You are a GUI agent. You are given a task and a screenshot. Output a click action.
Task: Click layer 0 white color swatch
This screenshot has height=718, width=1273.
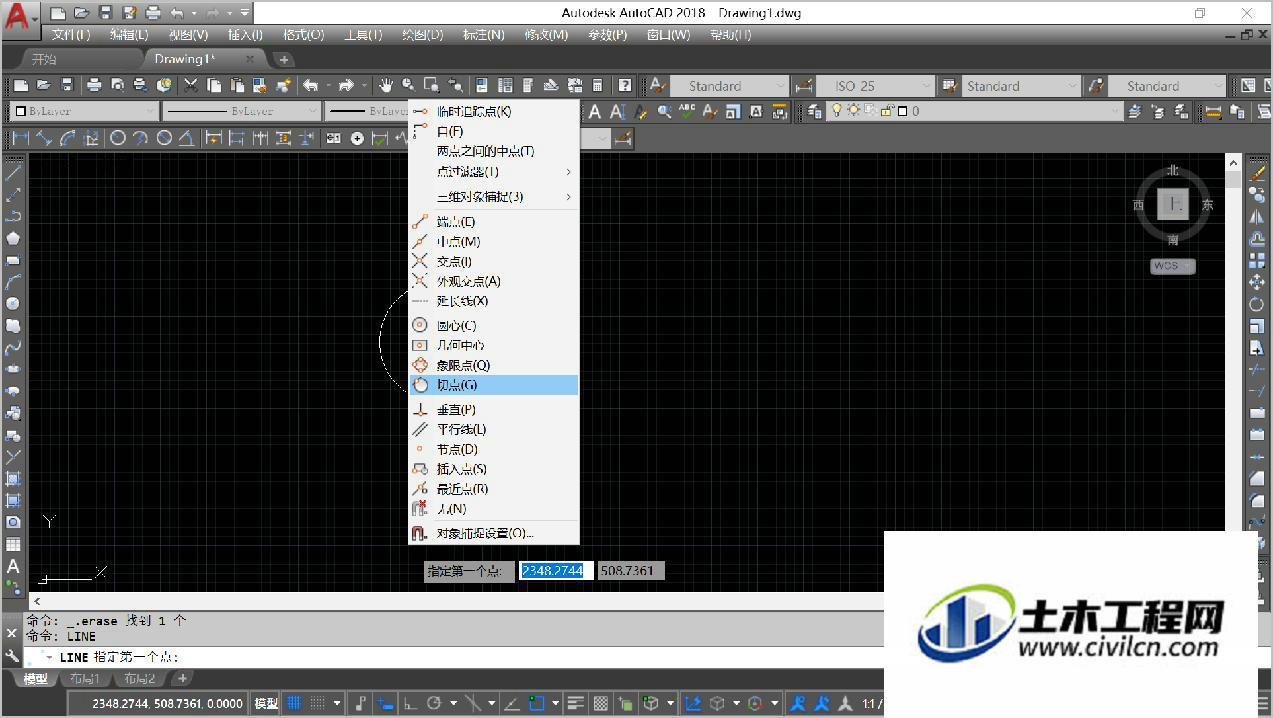click(901, 111)
